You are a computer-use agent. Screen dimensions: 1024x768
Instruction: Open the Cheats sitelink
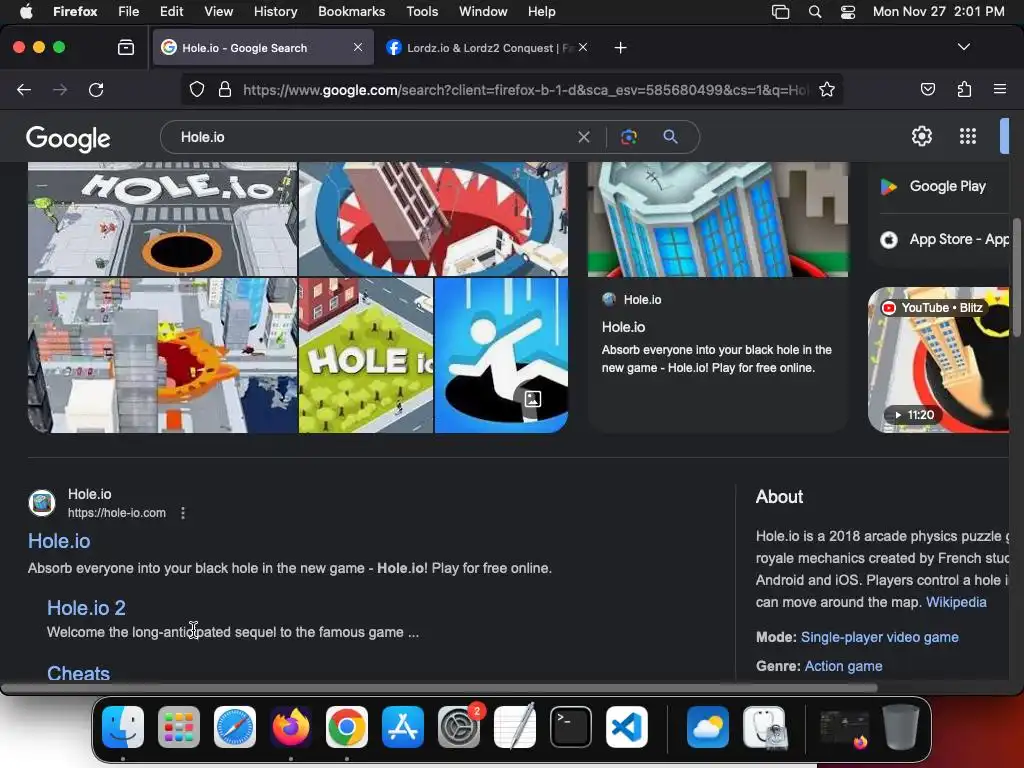coord(78,673)
